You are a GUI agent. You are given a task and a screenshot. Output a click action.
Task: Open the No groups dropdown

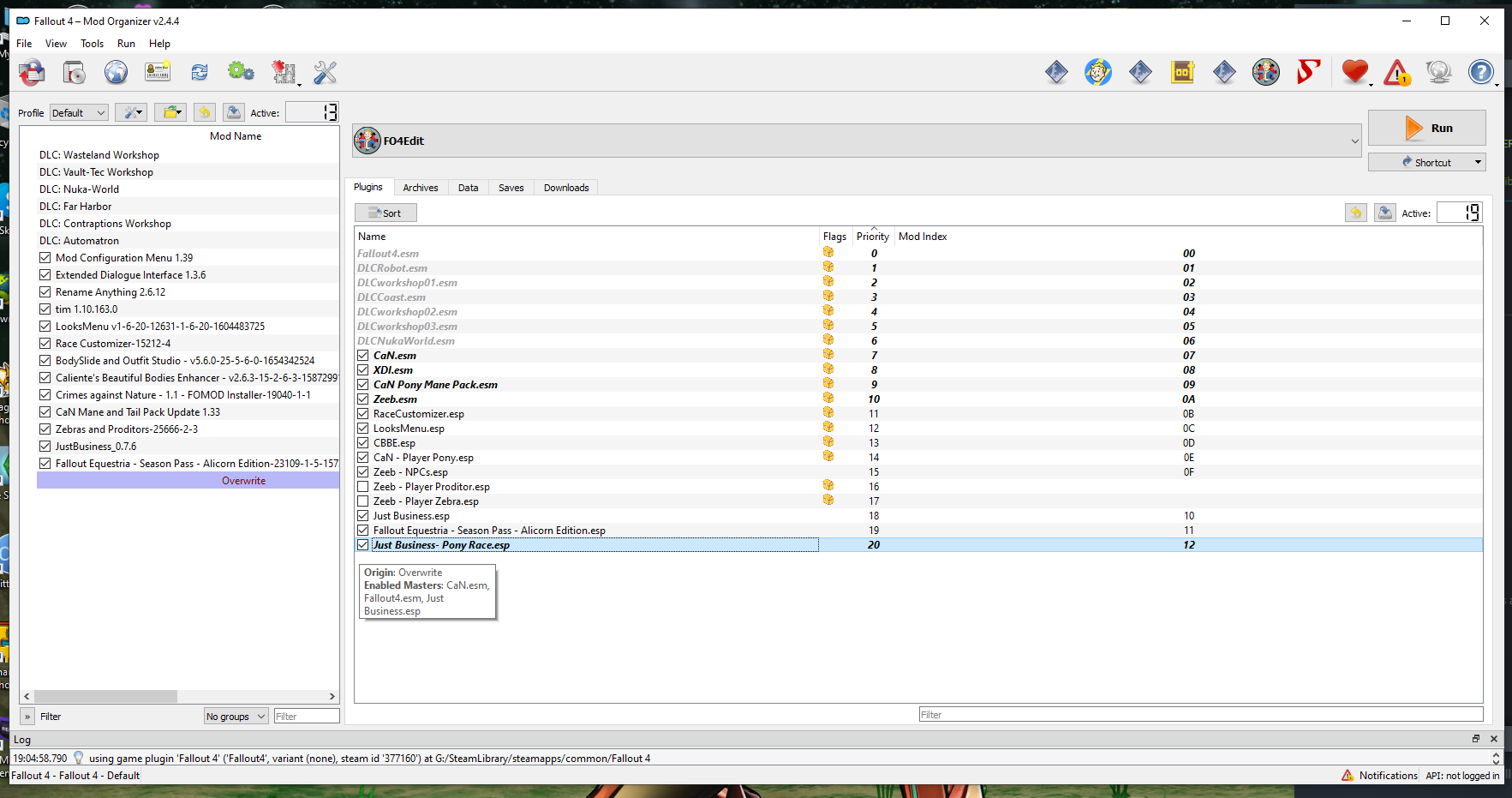click(236, 716)
